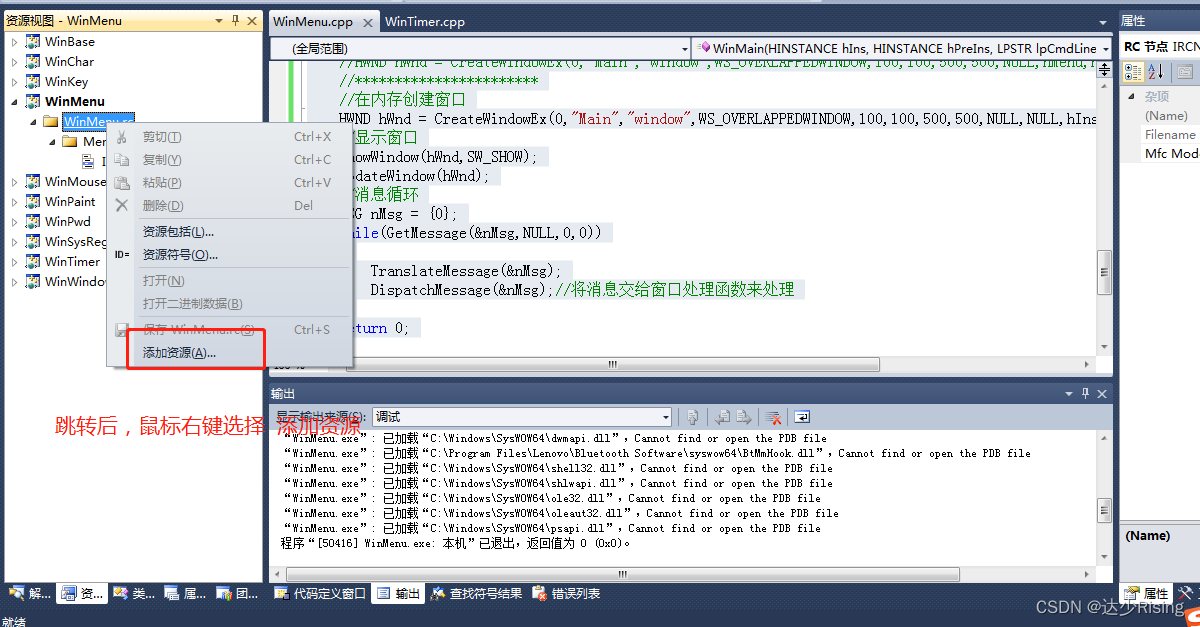Collapse the 杂项 category in properties
Image resolution: width=1200 pixels, height=627 pixels.
(x=1132, y=97)
